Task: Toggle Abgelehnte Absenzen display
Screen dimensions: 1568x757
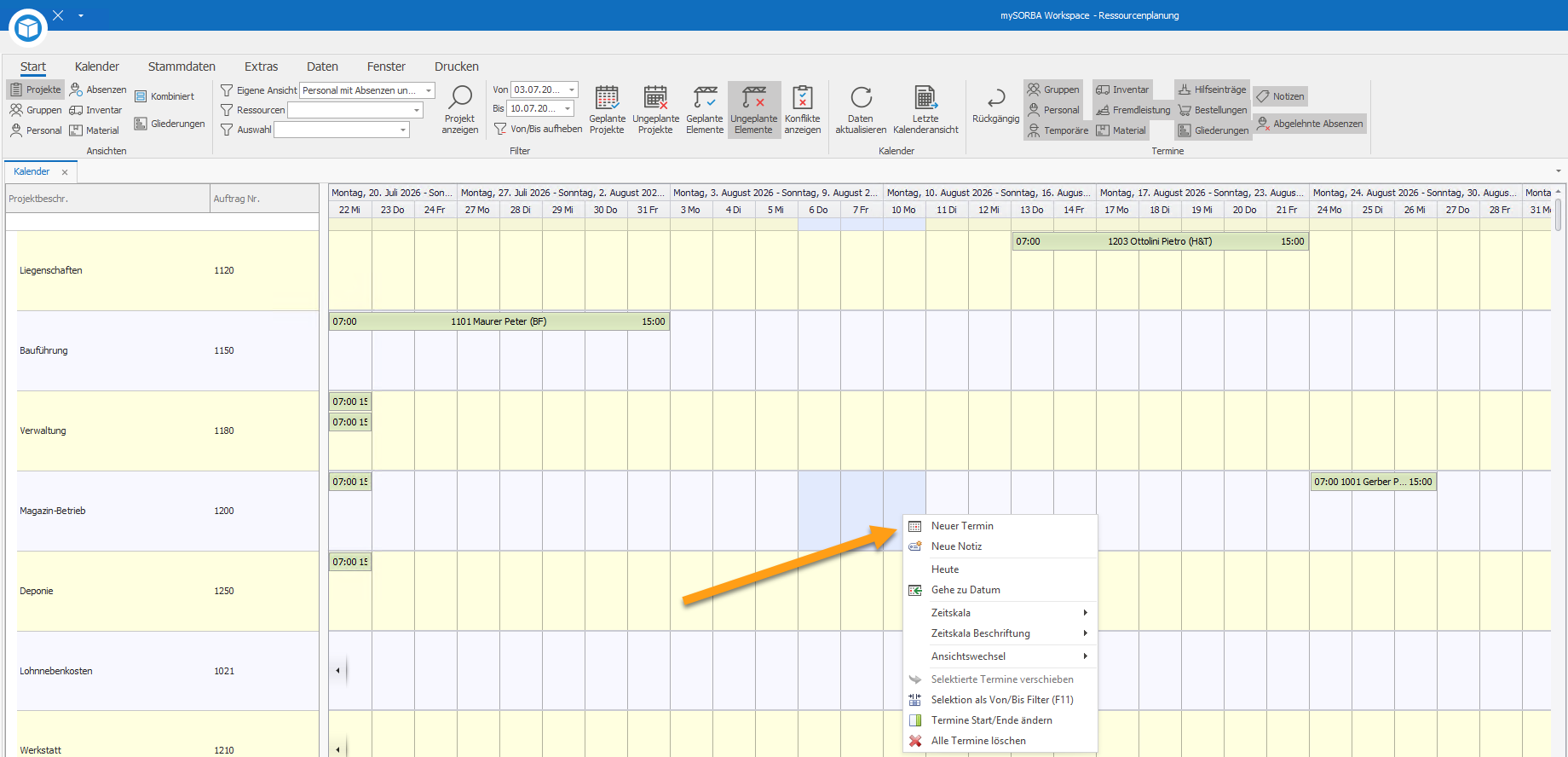Action: pyautogui.click(x=1310, y=124)
